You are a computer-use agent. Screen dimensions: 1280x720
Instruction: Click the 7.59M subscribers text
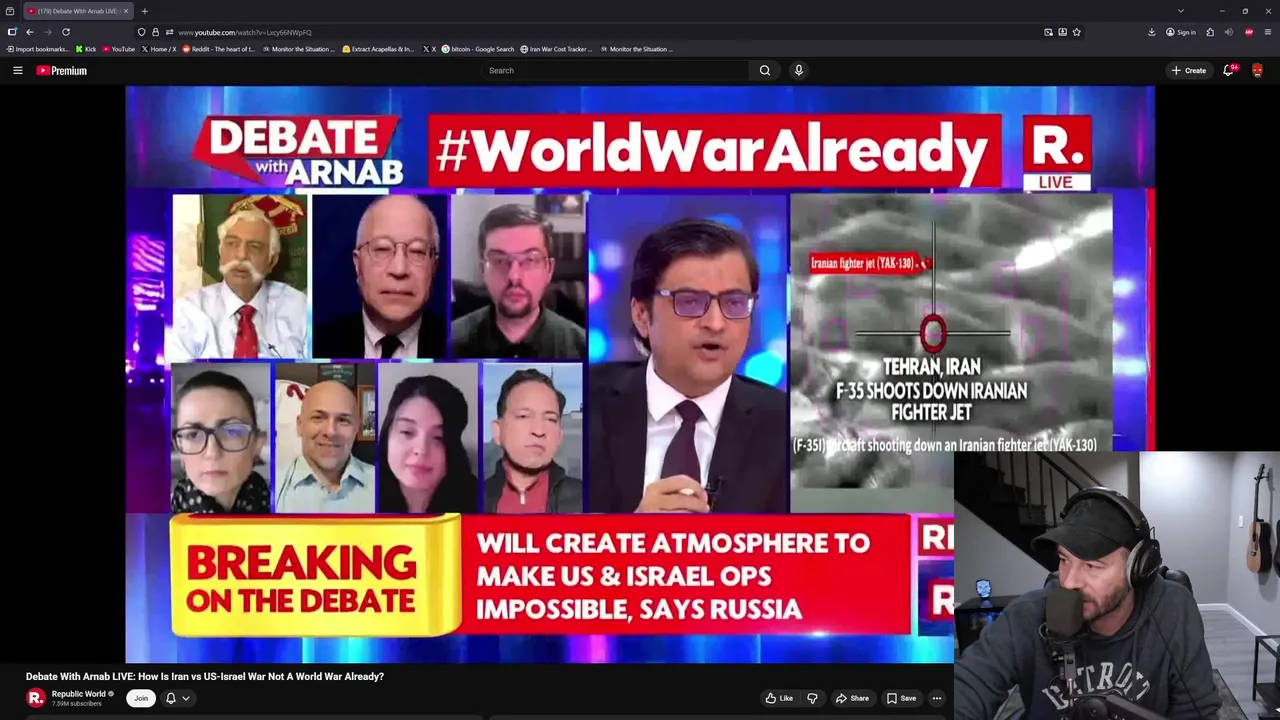[x=77, y=704]
